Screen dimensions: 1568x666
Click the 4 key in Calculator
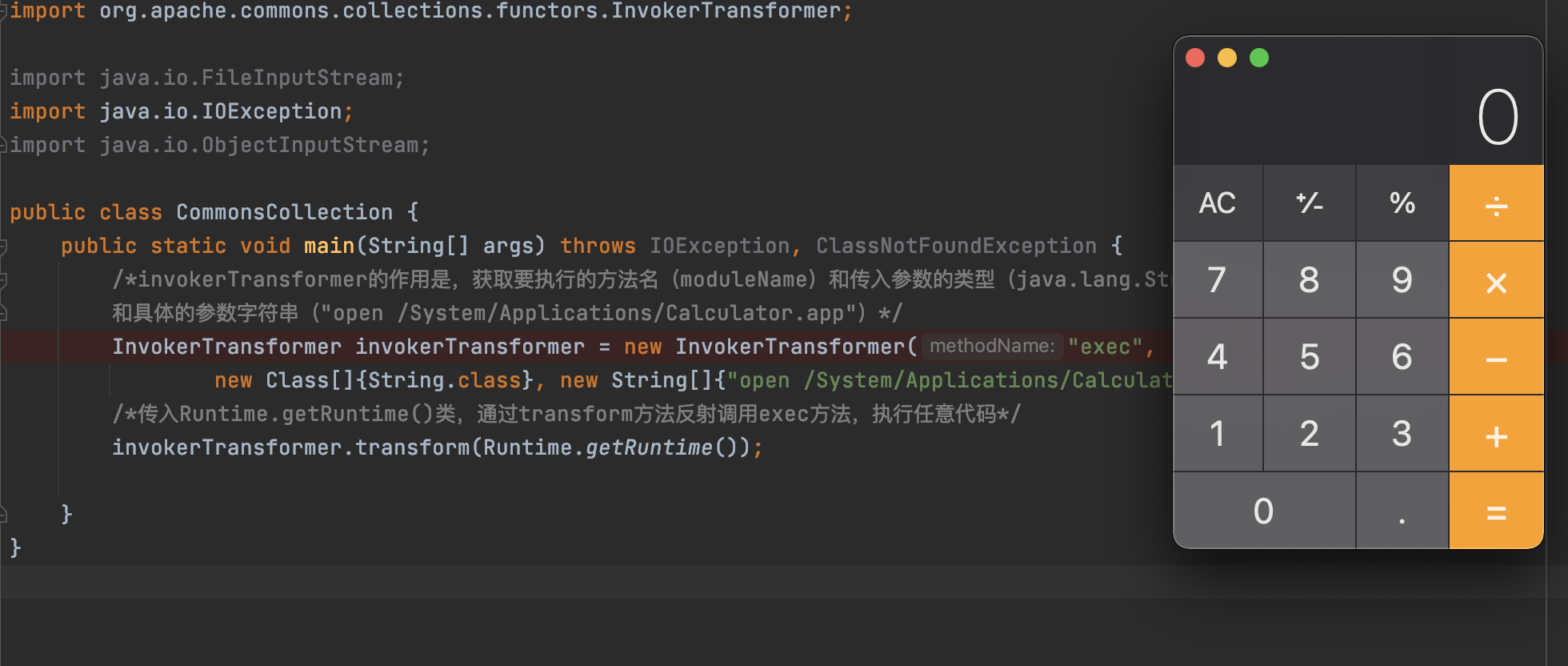1218,357
